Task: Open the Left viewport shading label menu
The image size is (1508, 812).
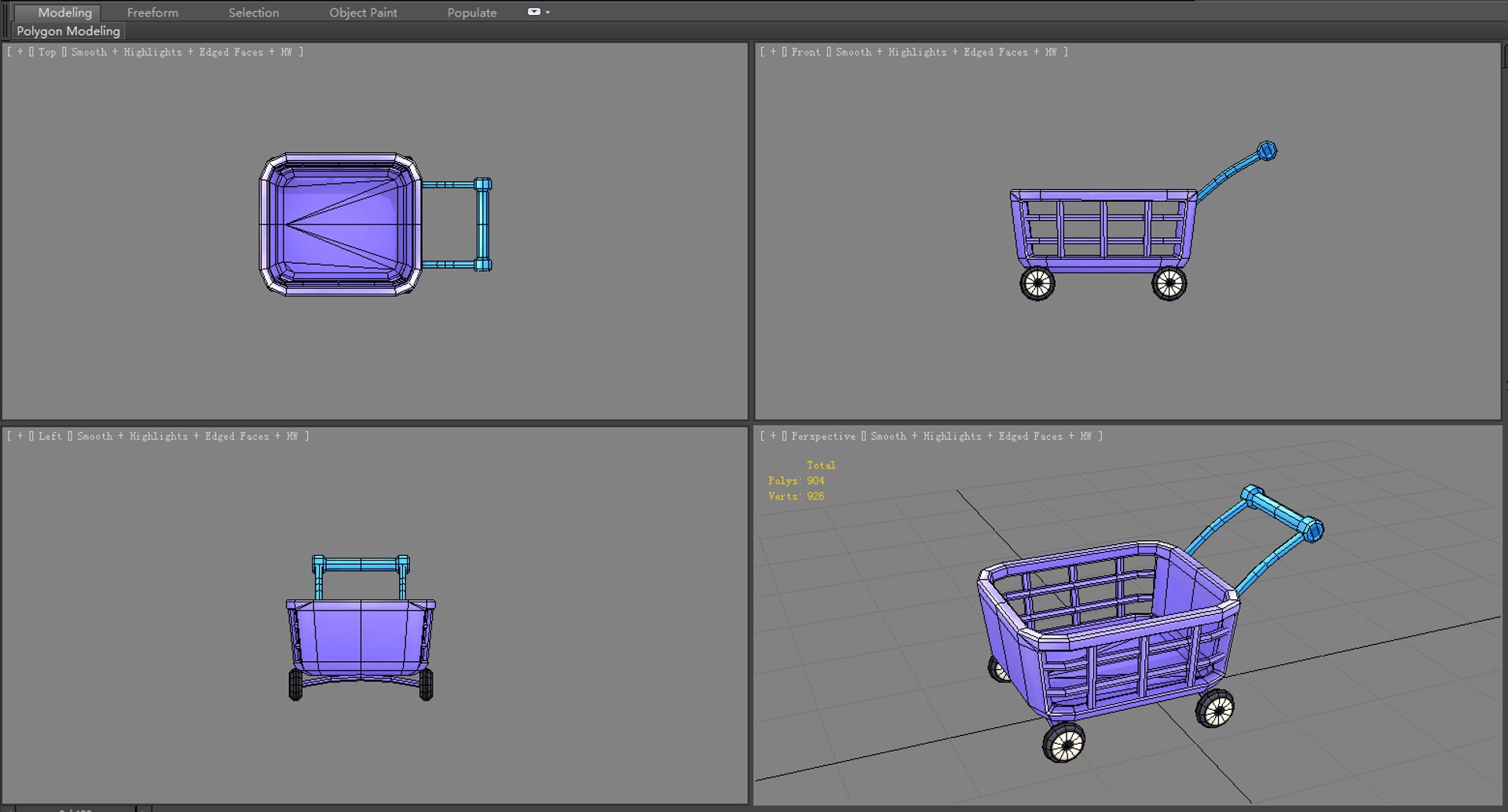Action: (188, 436)
